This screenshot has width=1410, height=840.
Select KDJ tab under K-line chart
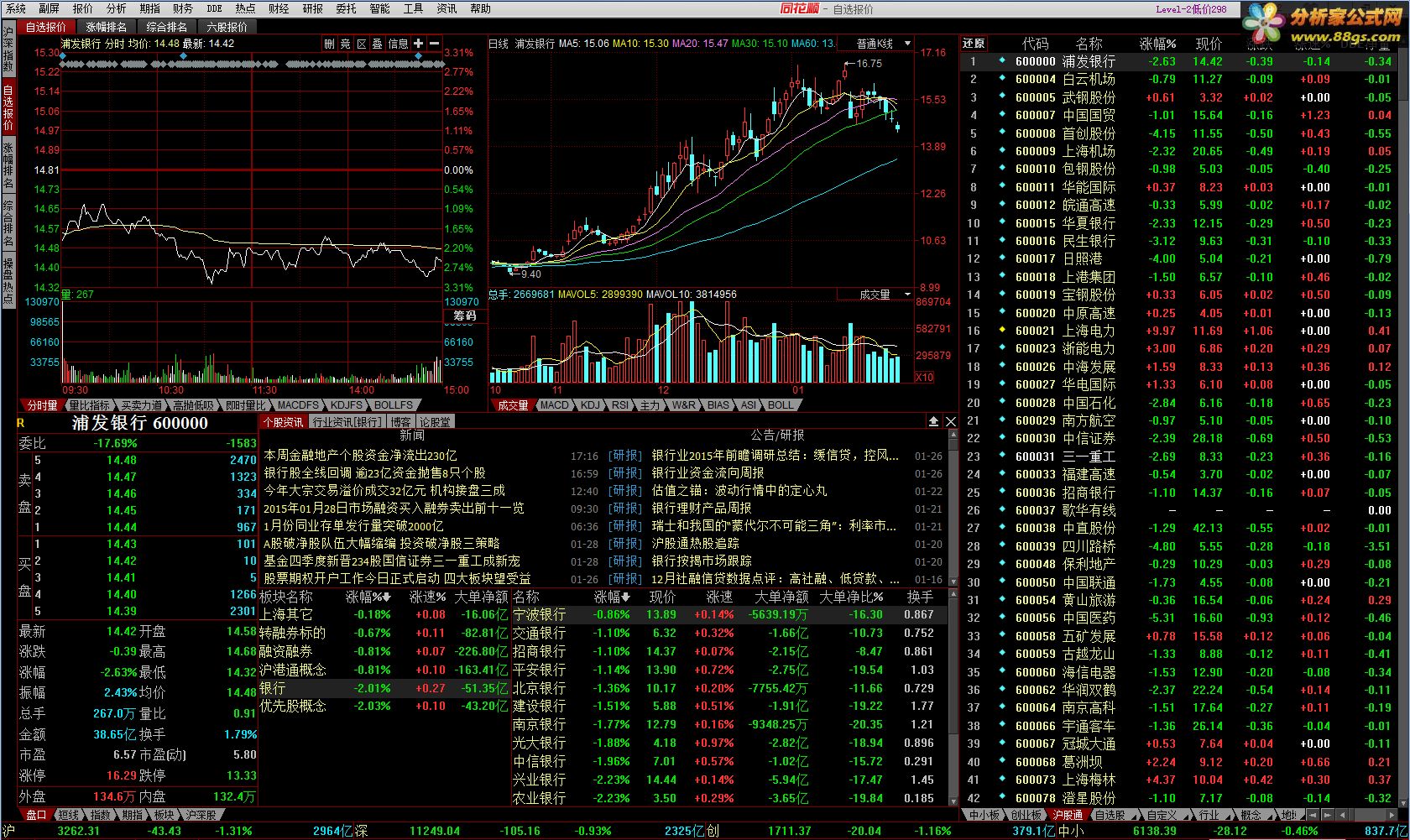tap(591, 405)
